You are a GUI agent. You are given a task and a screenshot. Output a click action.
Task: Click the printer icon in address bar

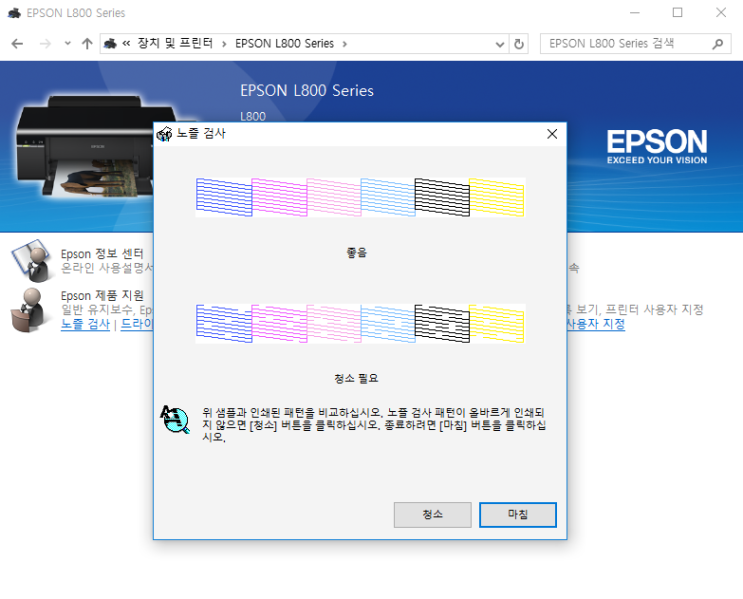(110, 44)
